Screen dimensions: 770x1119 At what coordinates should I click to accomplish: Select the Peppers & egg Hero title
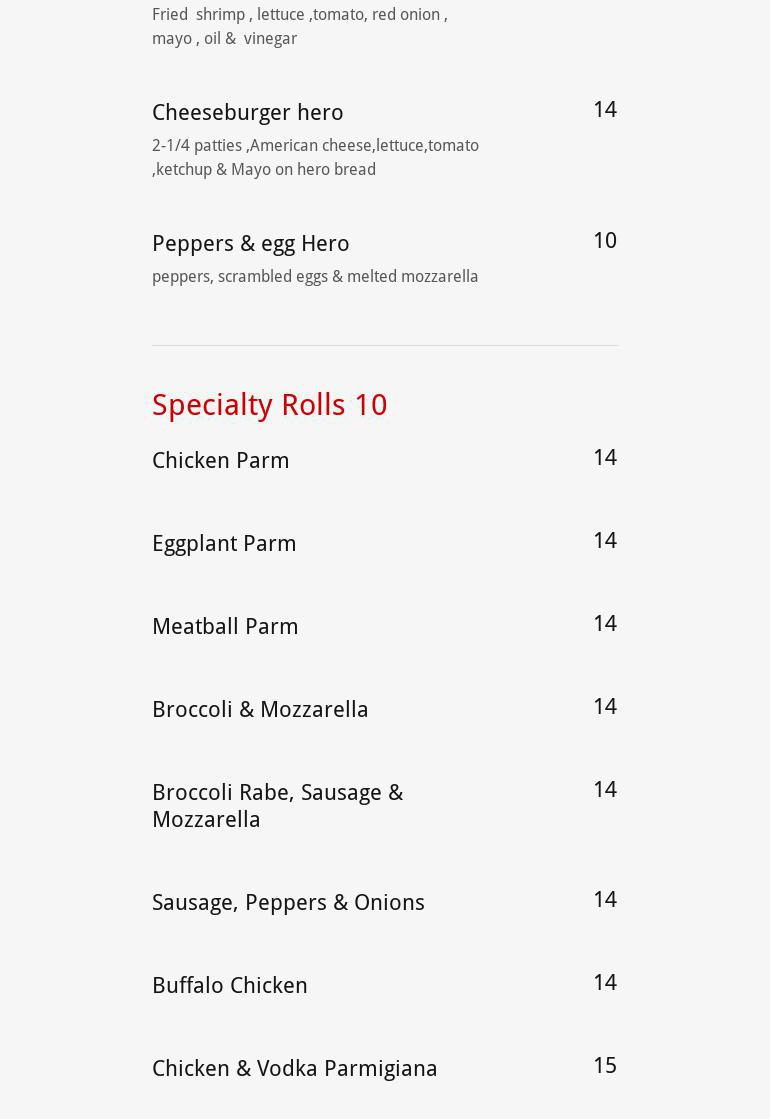pos(250,243)
